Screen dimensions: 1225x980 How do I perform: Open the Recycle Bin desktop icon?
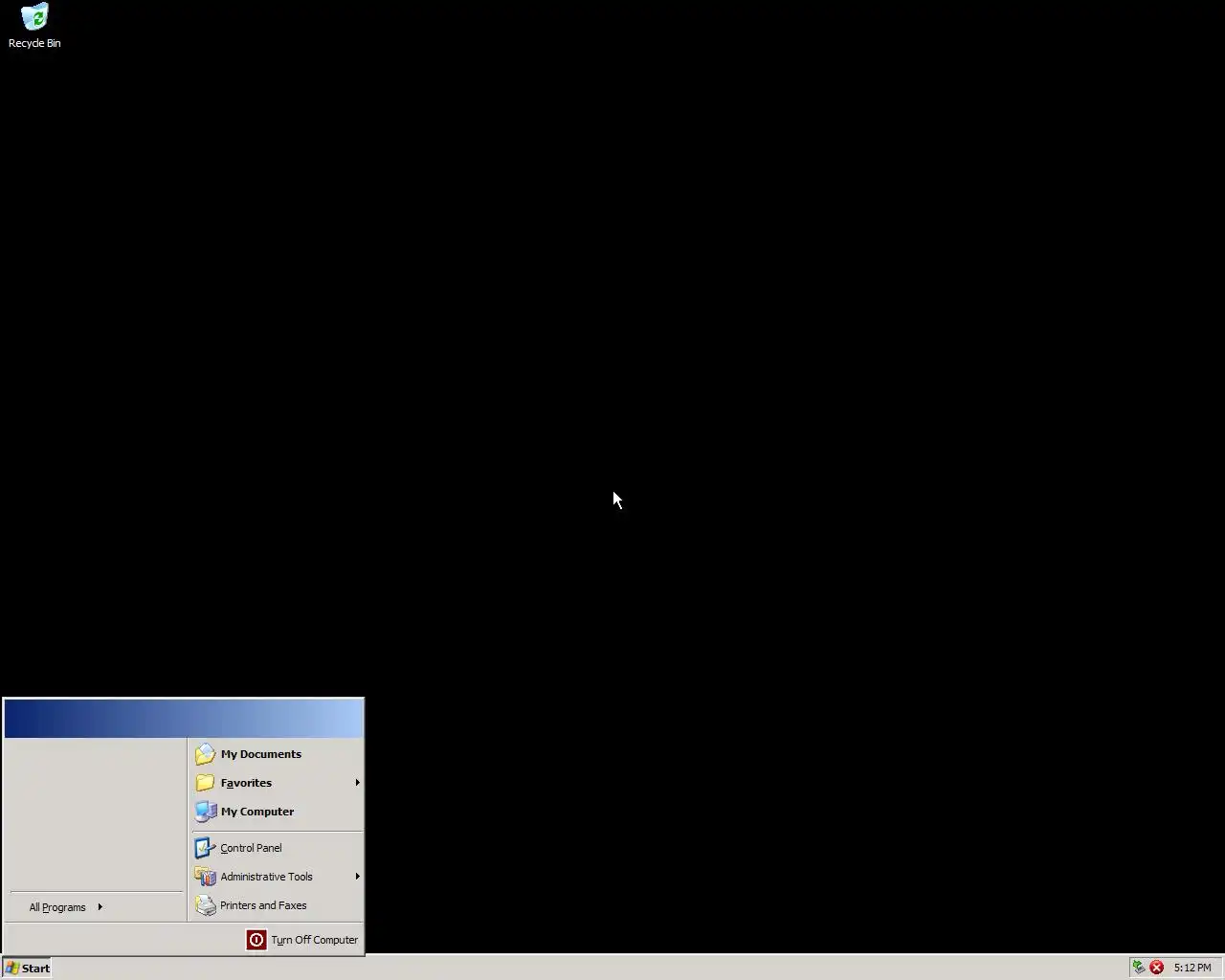point(34,17)
